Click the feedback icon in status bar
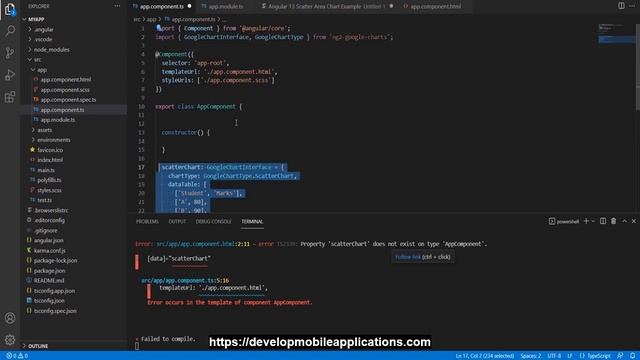This screenshot has height=360, width=640. (x=620, y=356)
